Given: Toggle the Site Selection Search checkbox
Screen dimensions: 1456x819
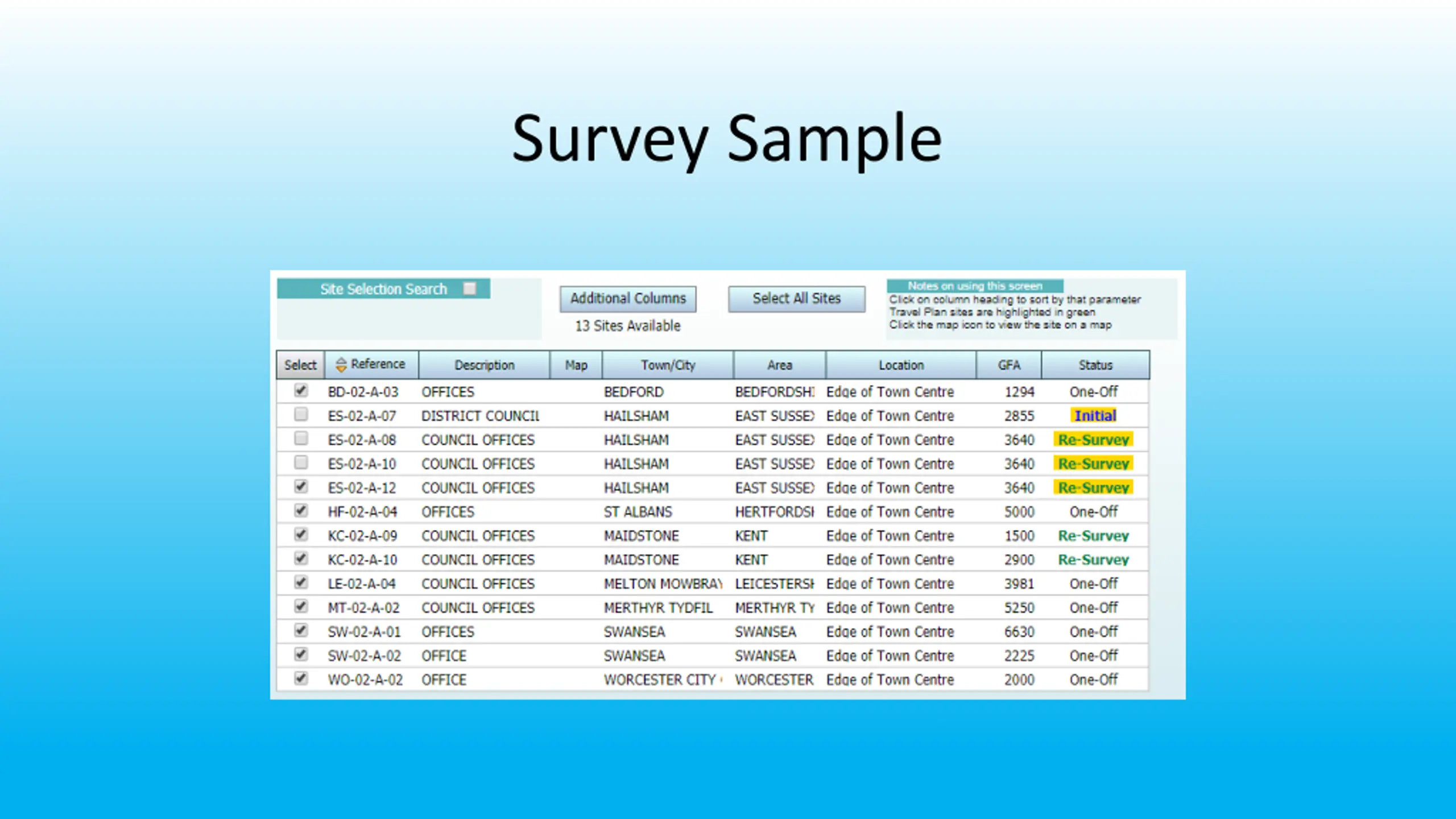Looking at the screenshot, I should coord(469,288).
